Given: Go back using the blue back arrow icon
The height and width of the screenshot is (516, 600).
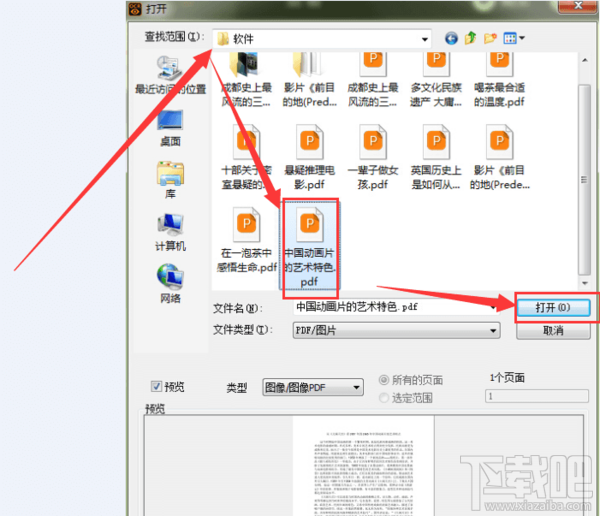Looking at the screenshot, I should (451, 38).
